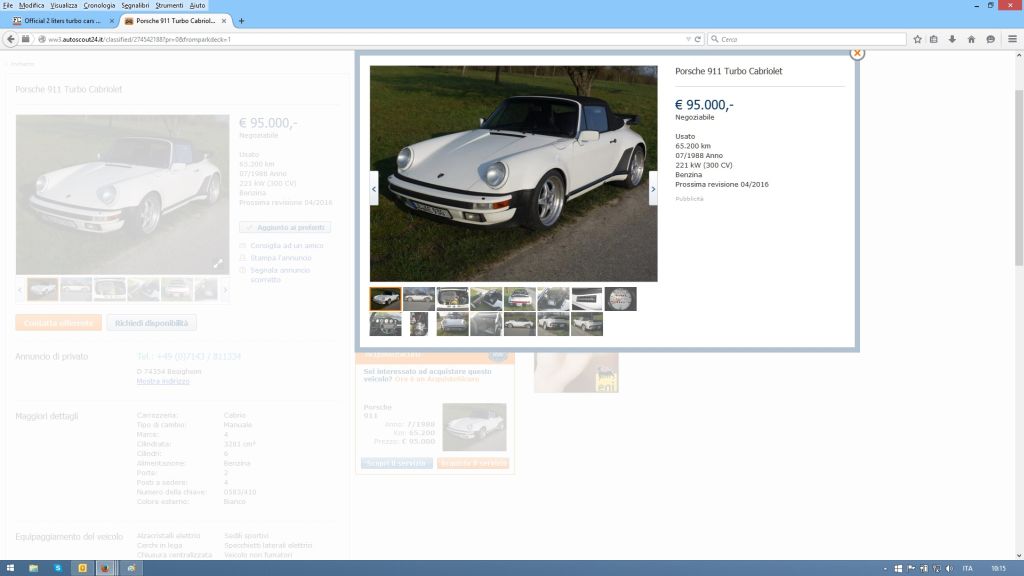Select the side-view thumbnail, second in top row

tap(419, 299)
